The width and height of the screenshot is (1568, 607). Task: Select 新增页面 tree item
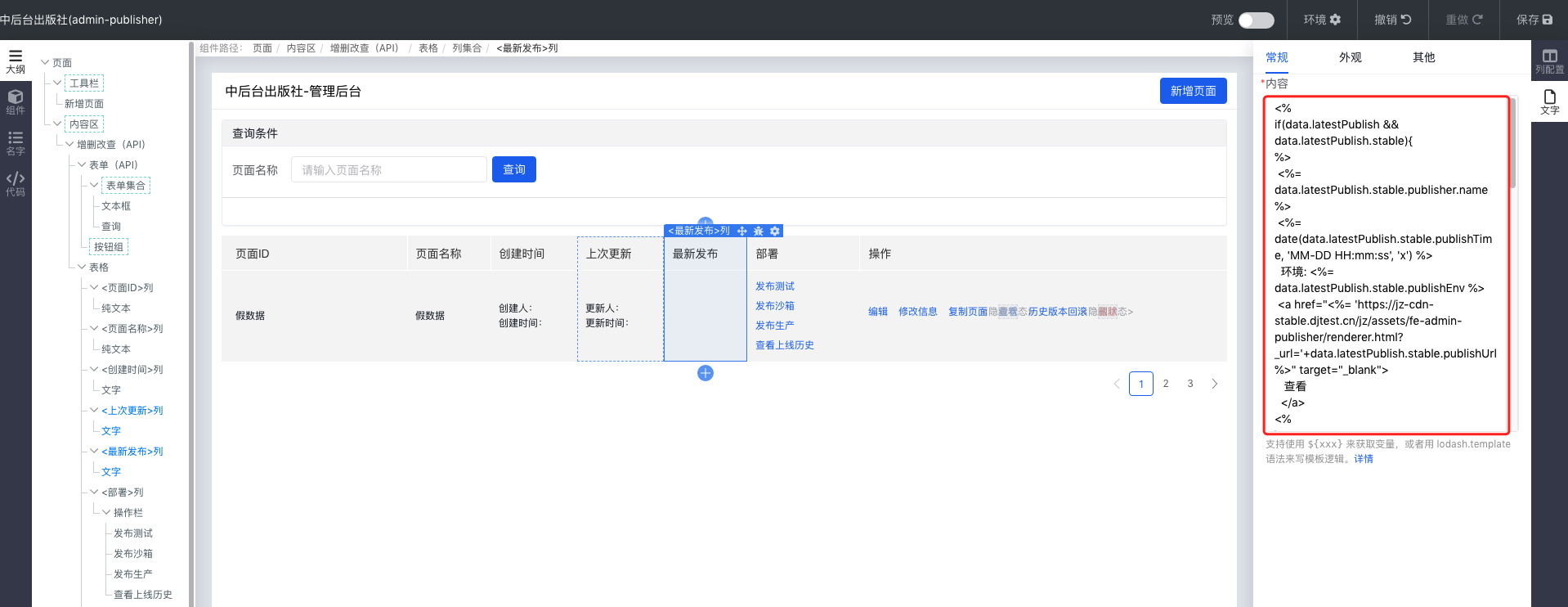[x=84, y=104]
